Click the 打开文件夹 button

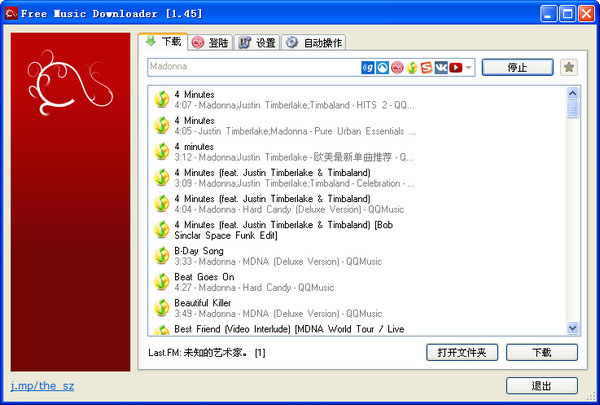pyautogui.click(x=462, y=352)
